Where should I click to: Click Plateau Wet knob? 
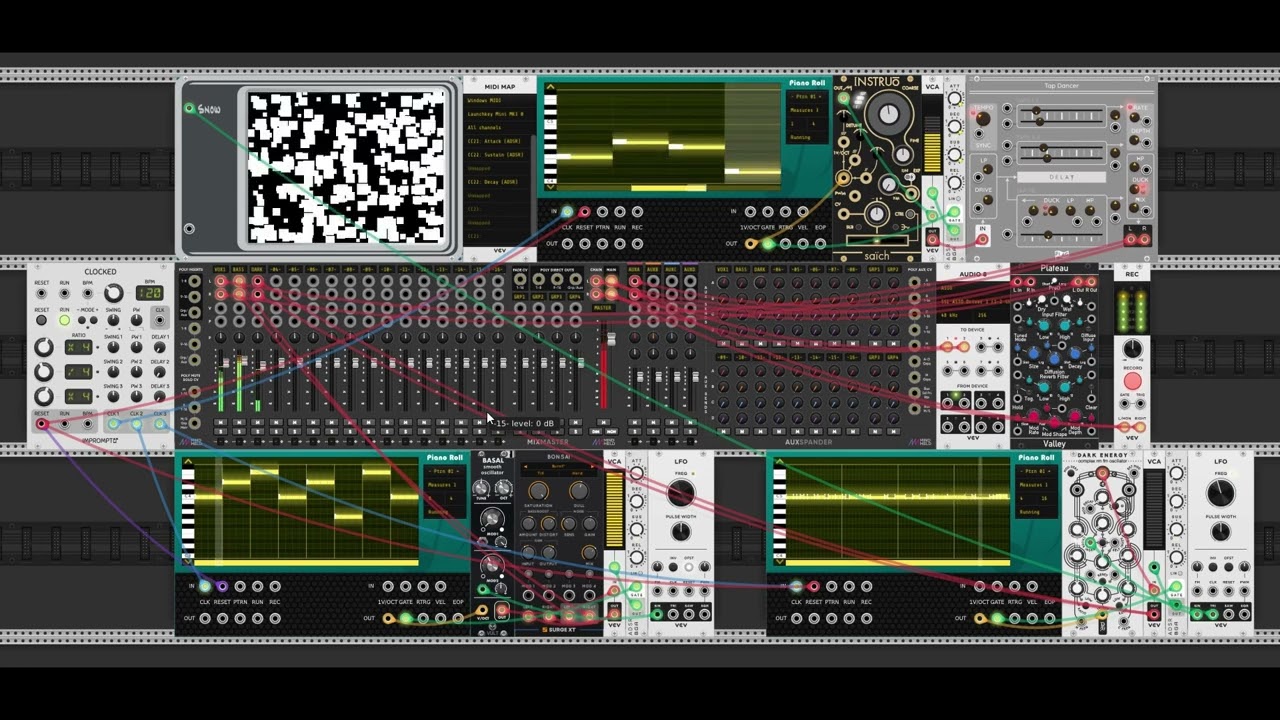(1066, 299)
